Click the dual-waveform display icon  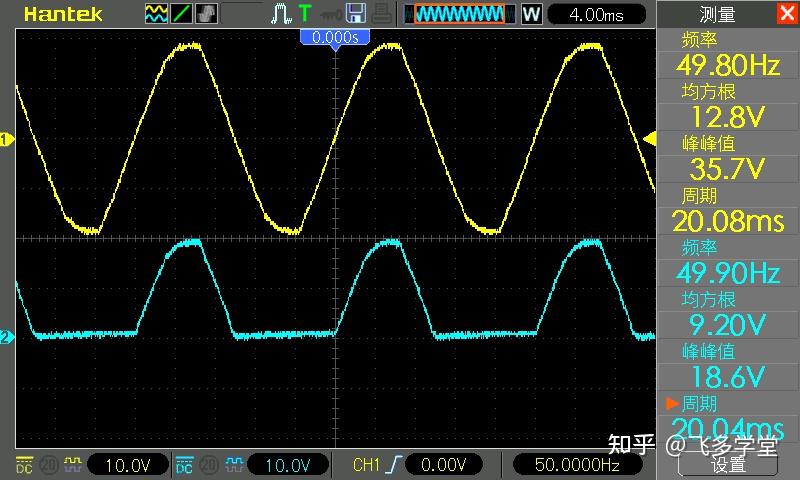coord(156,14)
